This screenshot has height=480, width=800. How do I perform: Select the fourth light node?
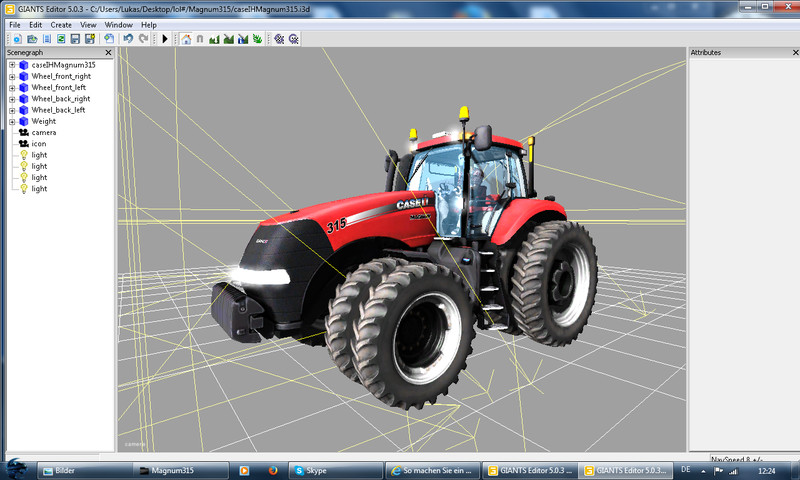[39, 188]
